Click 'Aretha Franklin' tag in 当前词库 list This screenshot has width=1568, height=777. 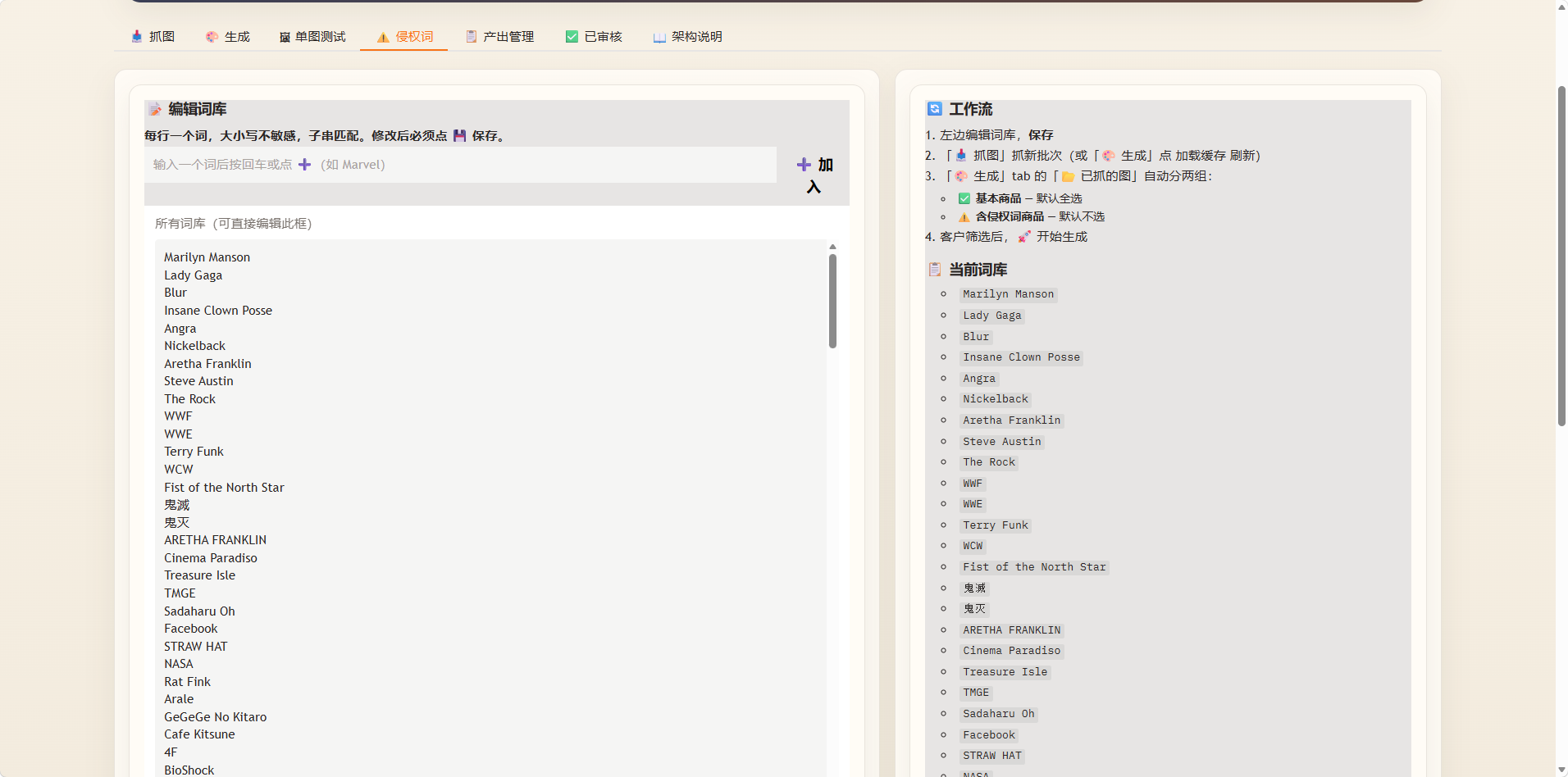tap(1012, 420)
